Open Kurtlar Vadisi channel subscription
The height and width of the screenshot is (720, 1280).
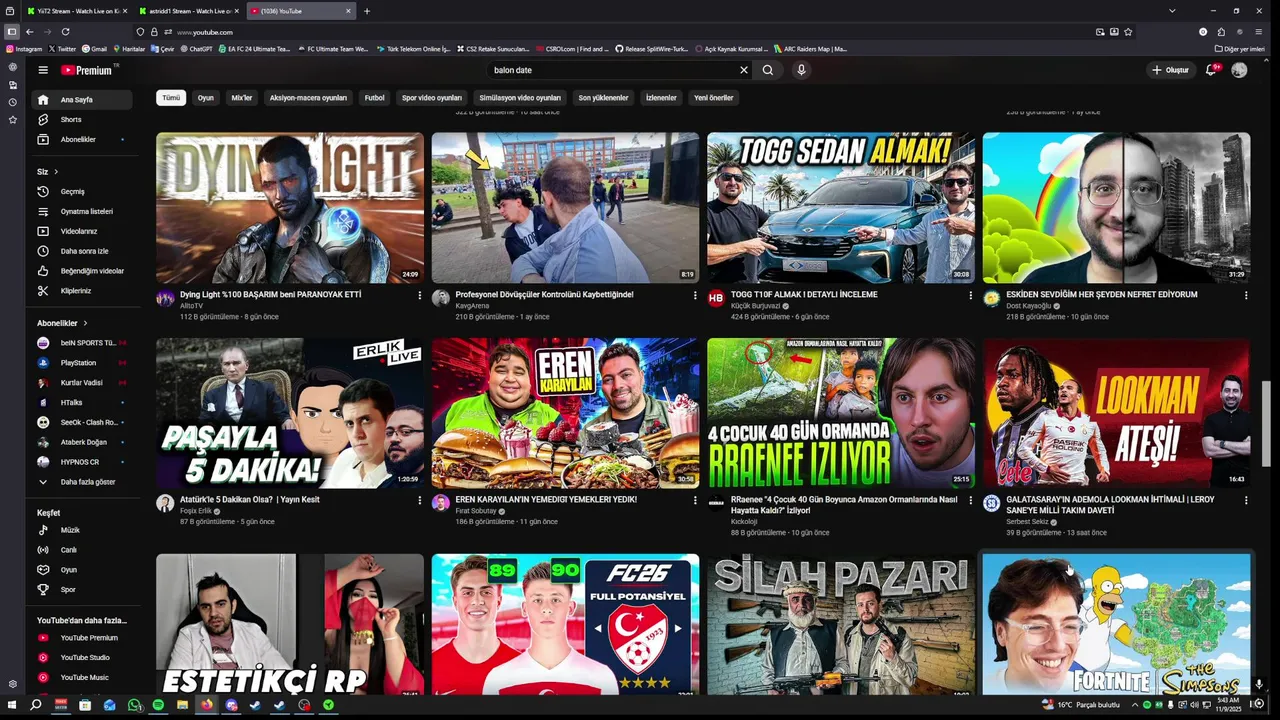pos(82,383)
